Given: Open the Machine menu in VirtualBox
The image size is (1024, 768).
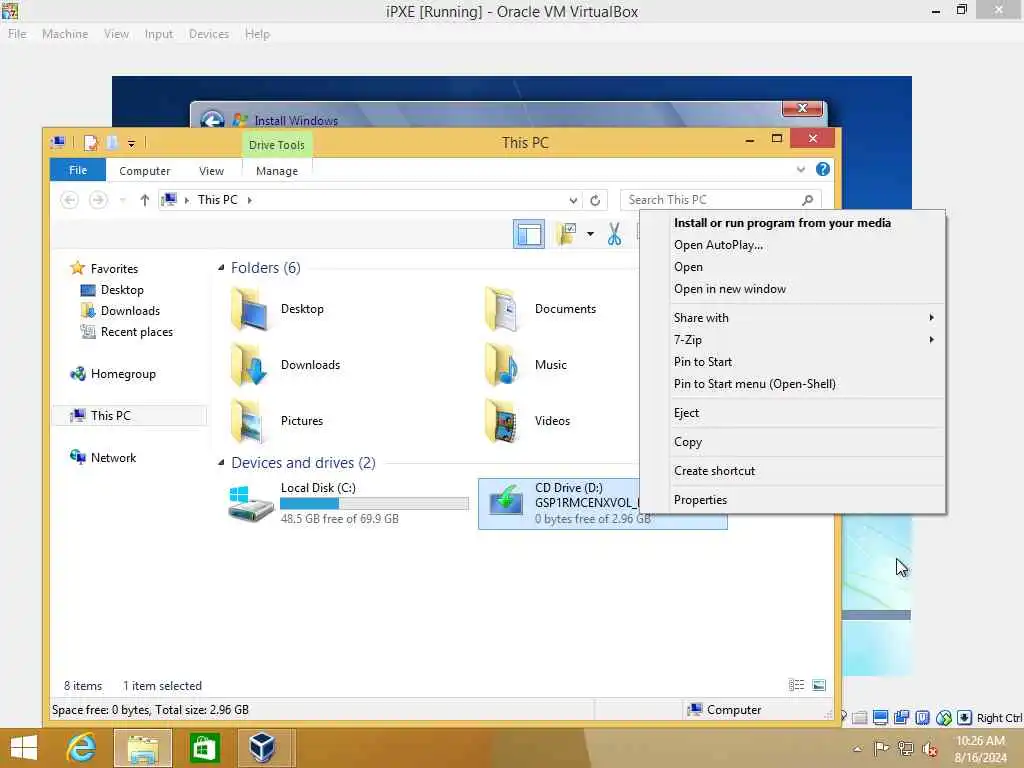Looking at the screenshot, I should point(65,34).
